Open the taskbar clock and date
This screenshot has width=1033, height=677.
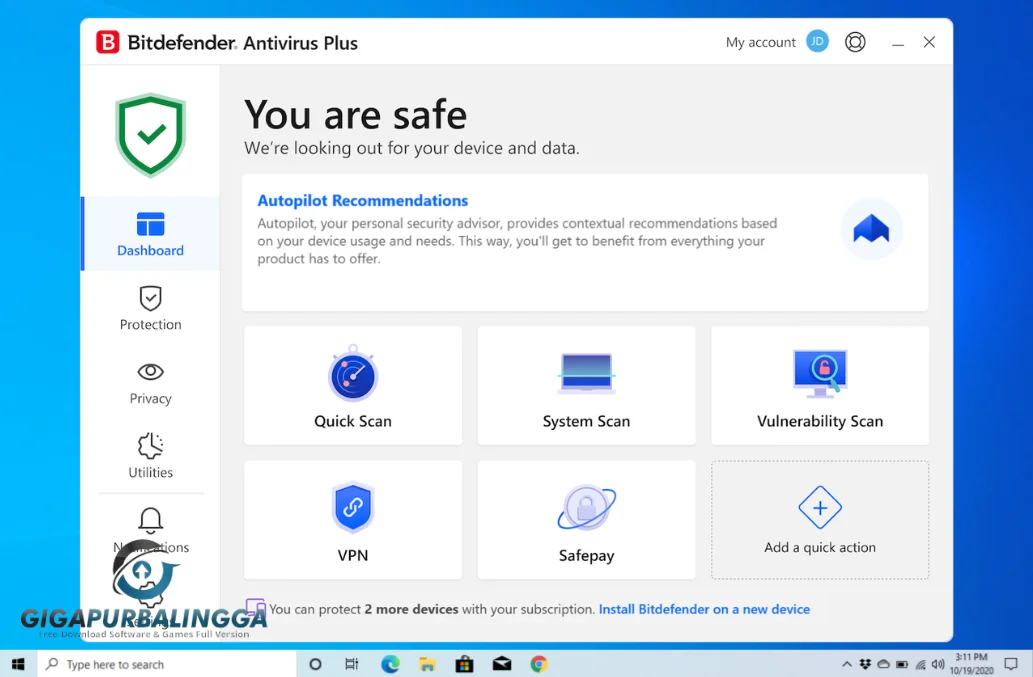(x=971, y=664)
